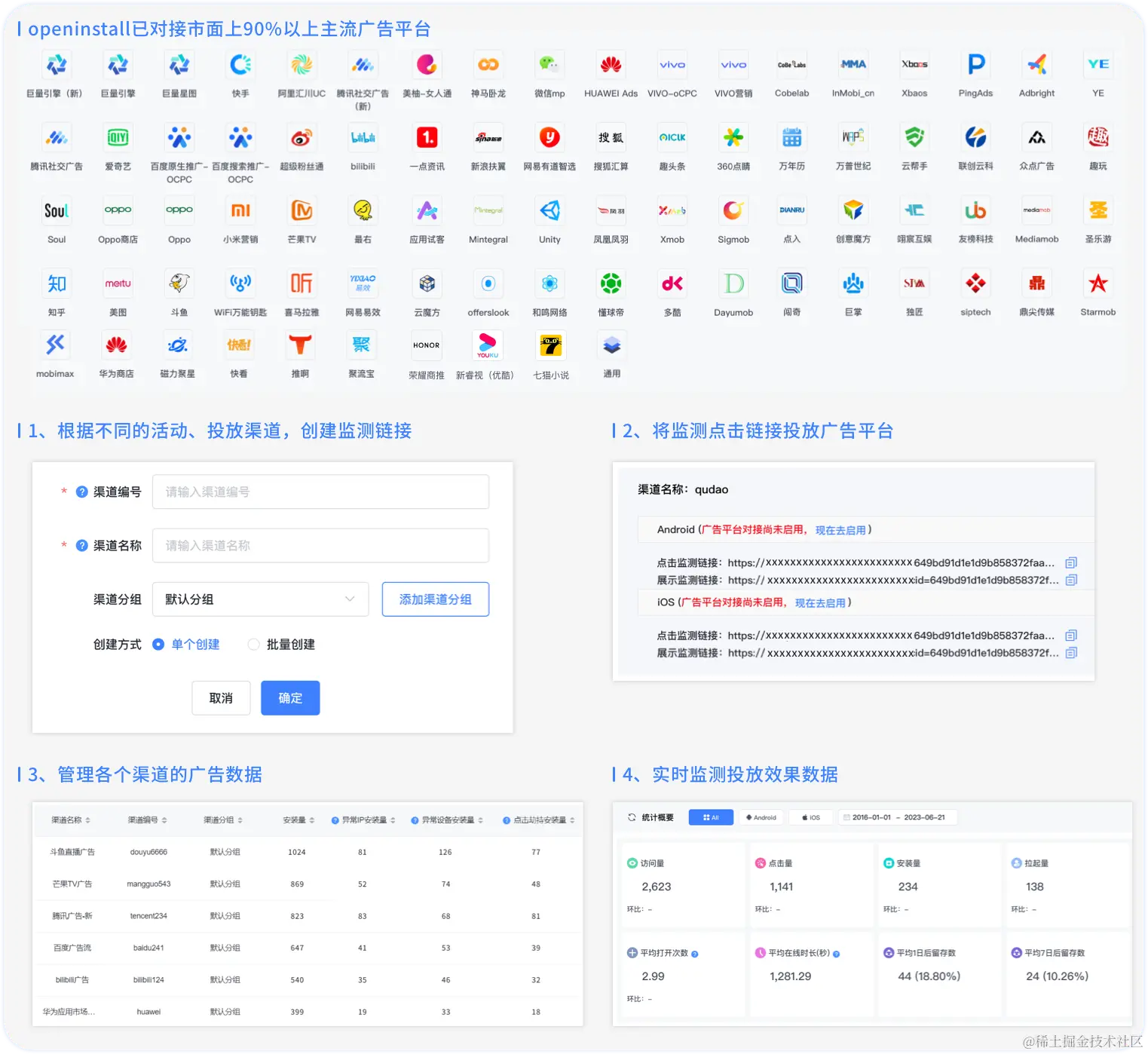Click the Starmob platform icon

click(1098, 284)
